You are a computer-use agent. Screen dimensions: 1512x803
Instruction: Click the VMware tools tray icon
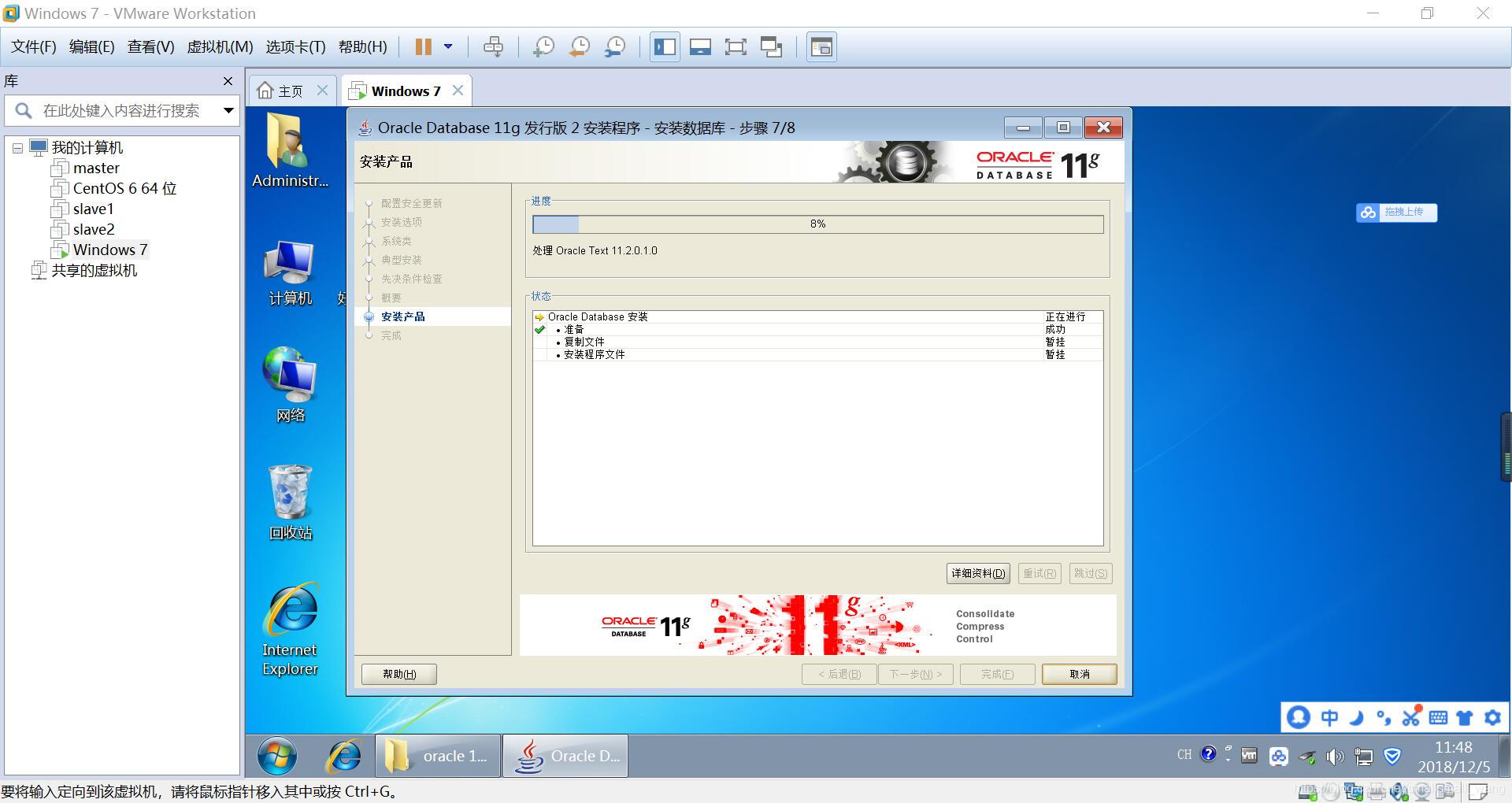(1249, 756)
